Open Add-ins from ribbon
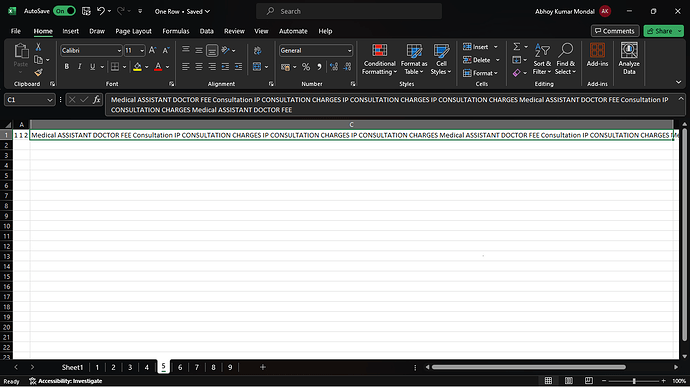The width and height of the screenshot is (690, 387). point(597,55)
